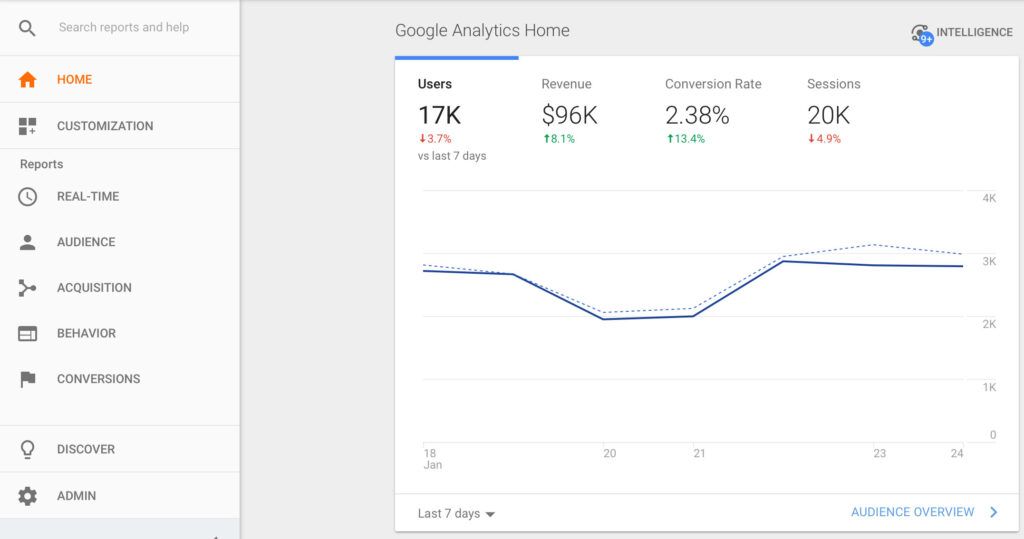
Task: Open the Admin gear icon
Action: pos(27,496)
